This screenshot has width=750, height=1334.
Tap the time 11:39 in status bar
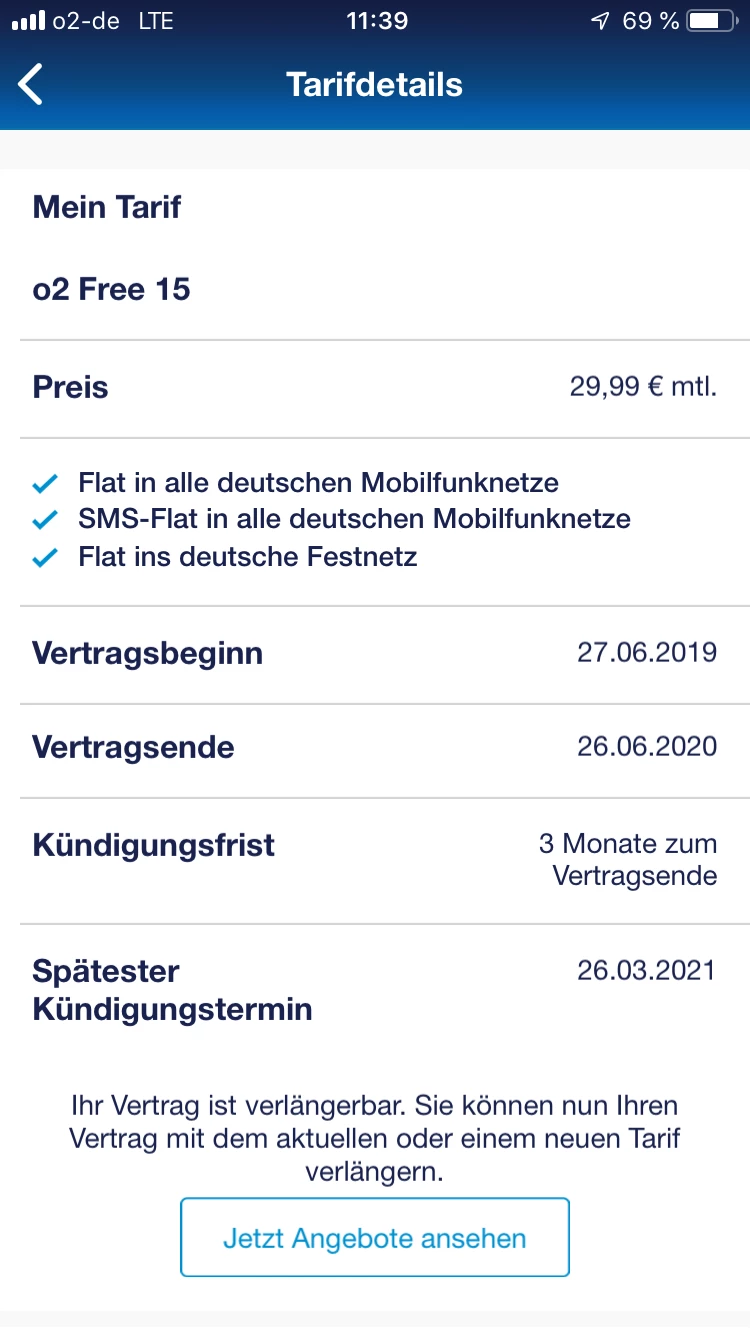click(376, 21)
